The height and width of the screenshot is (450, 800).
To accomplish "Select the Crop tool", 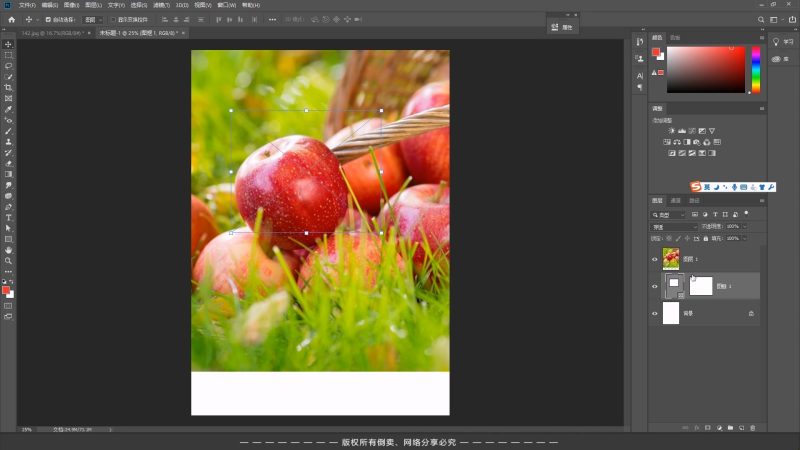I will (8, 88).
